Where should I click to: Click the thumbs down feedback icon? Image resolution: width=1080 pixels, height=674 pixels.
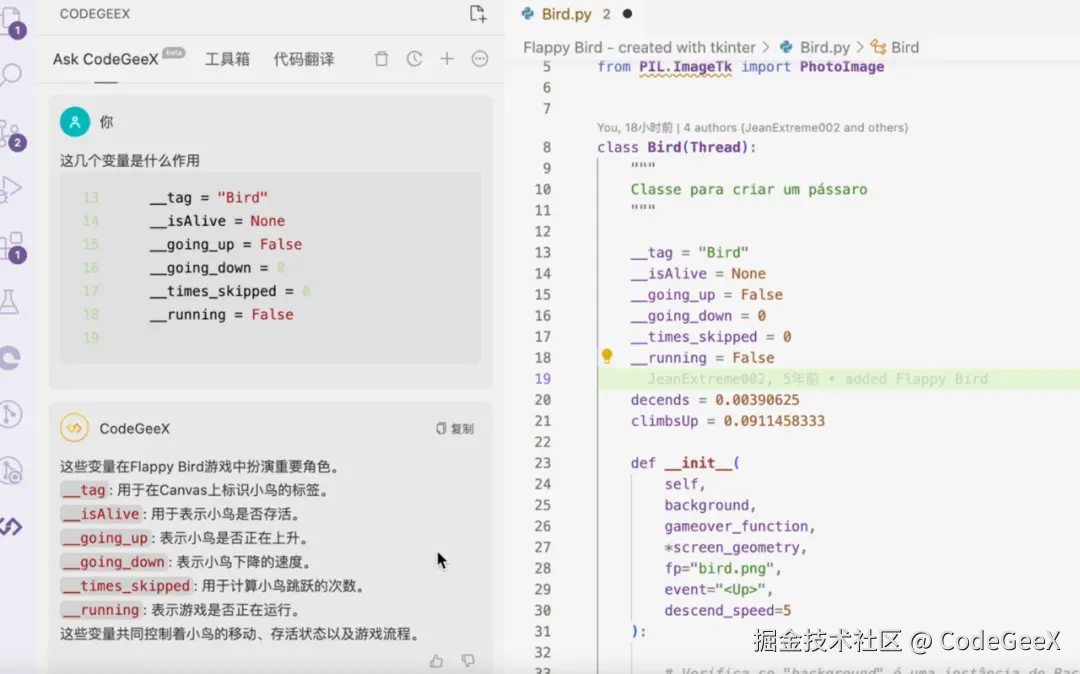pos(468,661)
